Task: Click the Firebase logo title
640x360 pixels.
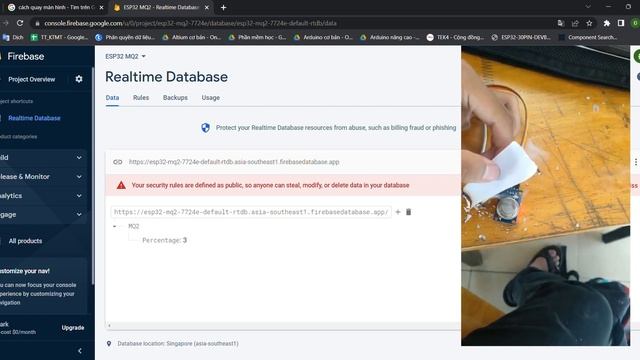Action: 25,56
